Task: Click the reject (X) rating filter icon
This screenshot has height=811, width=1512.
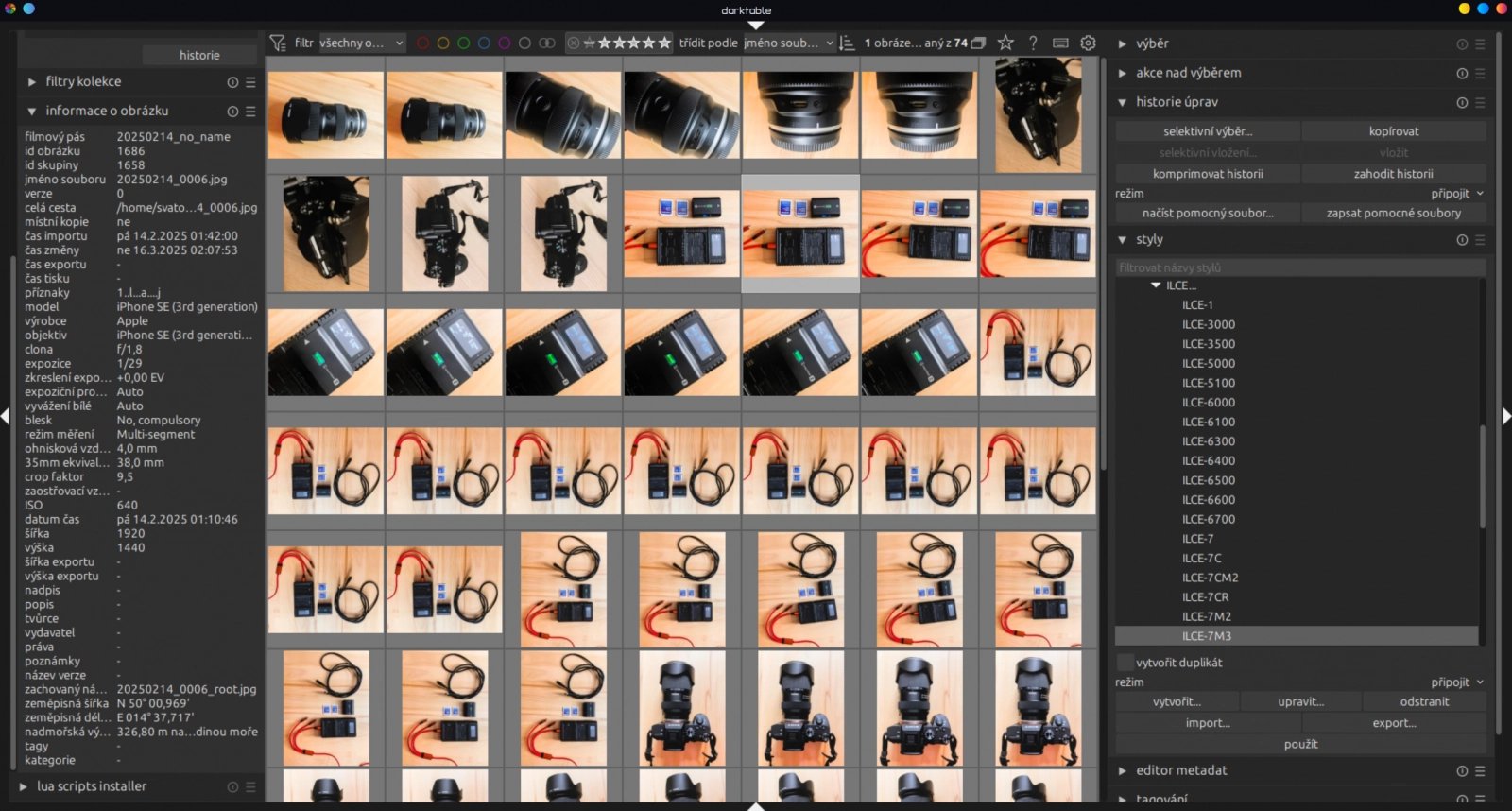Action: 574,43
